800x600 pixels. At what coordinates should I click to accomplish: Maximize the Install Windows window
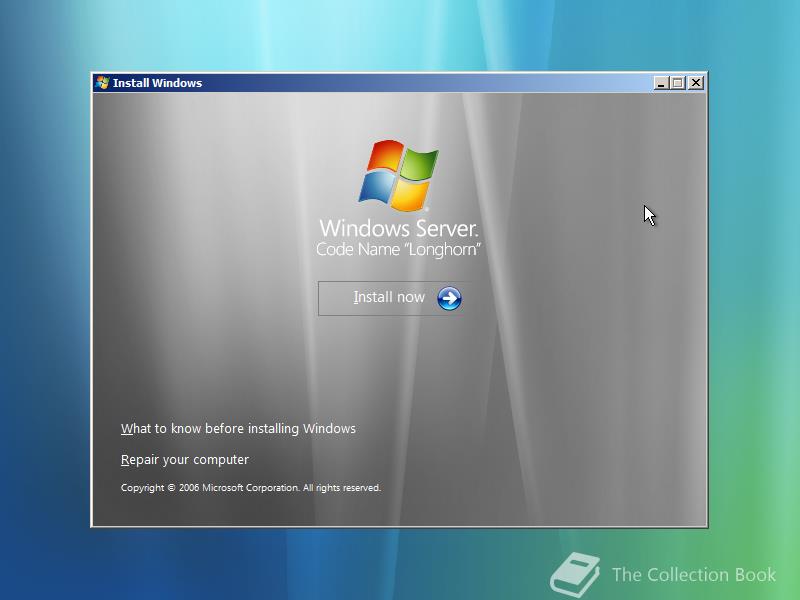(x=678, y=83)
